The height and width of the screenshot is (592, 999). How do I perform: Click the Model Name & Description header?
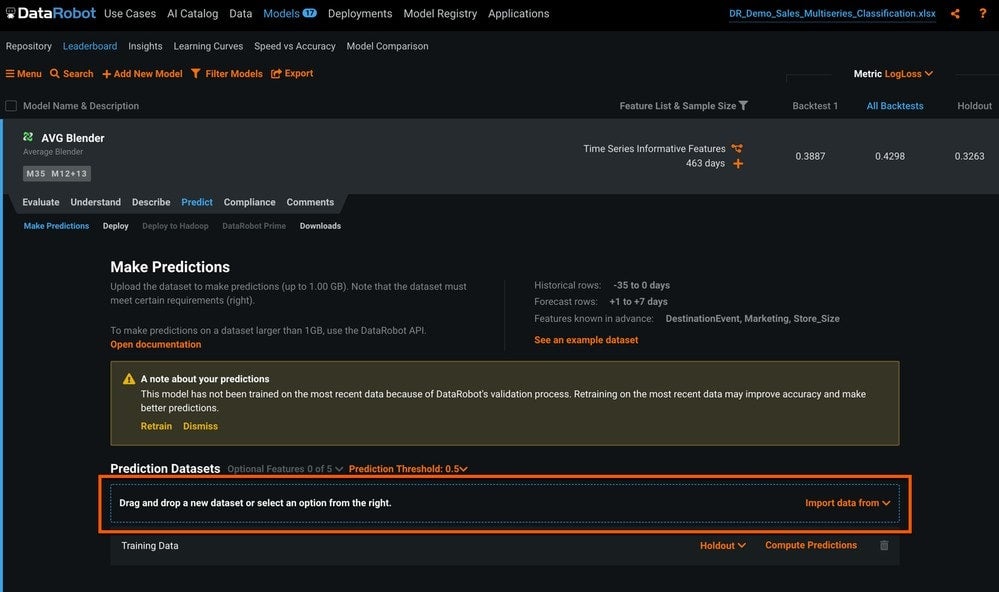point(81,106)
